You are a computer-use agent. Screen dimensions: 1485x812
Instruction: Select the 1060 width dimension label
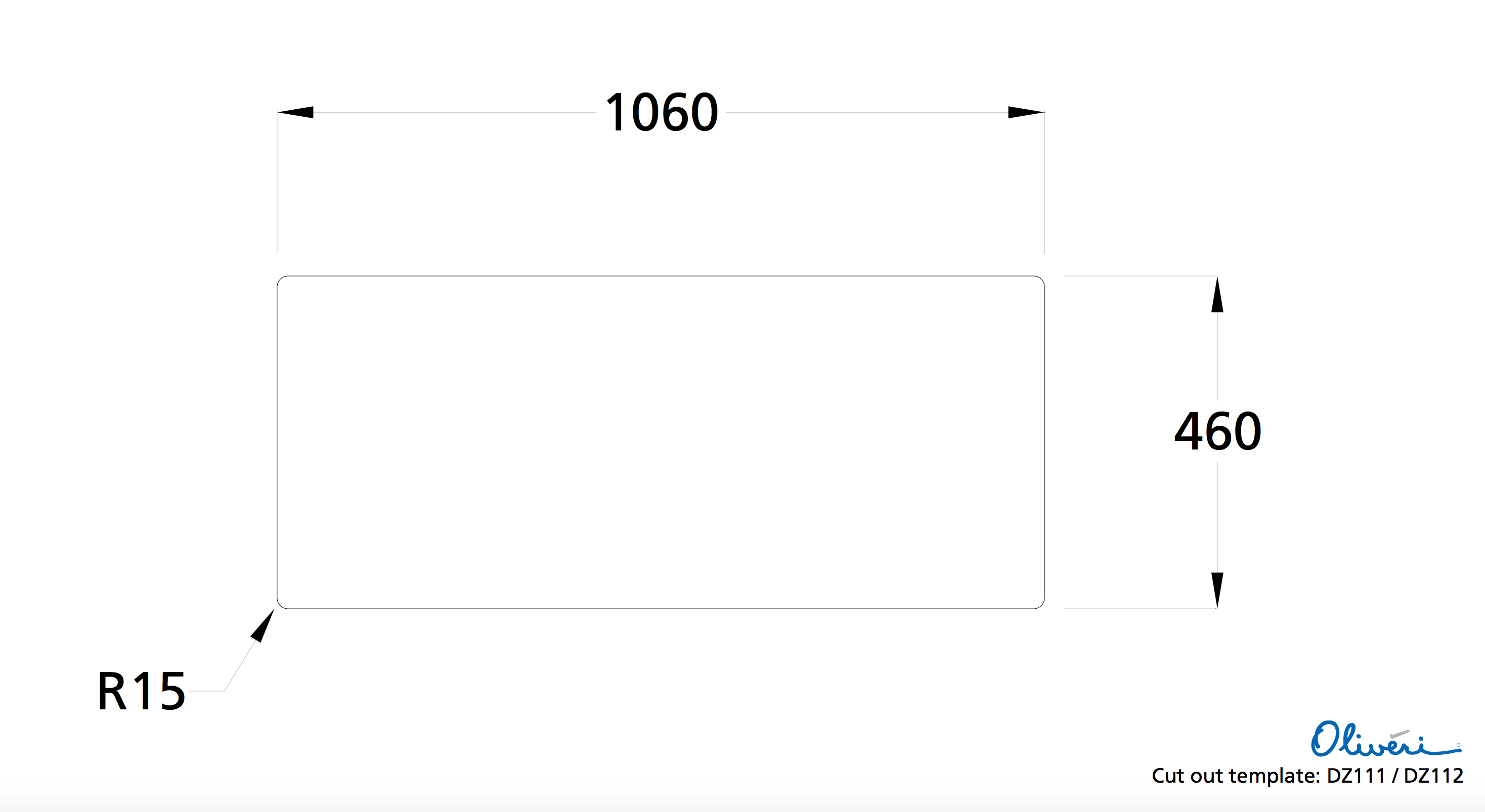661,112
